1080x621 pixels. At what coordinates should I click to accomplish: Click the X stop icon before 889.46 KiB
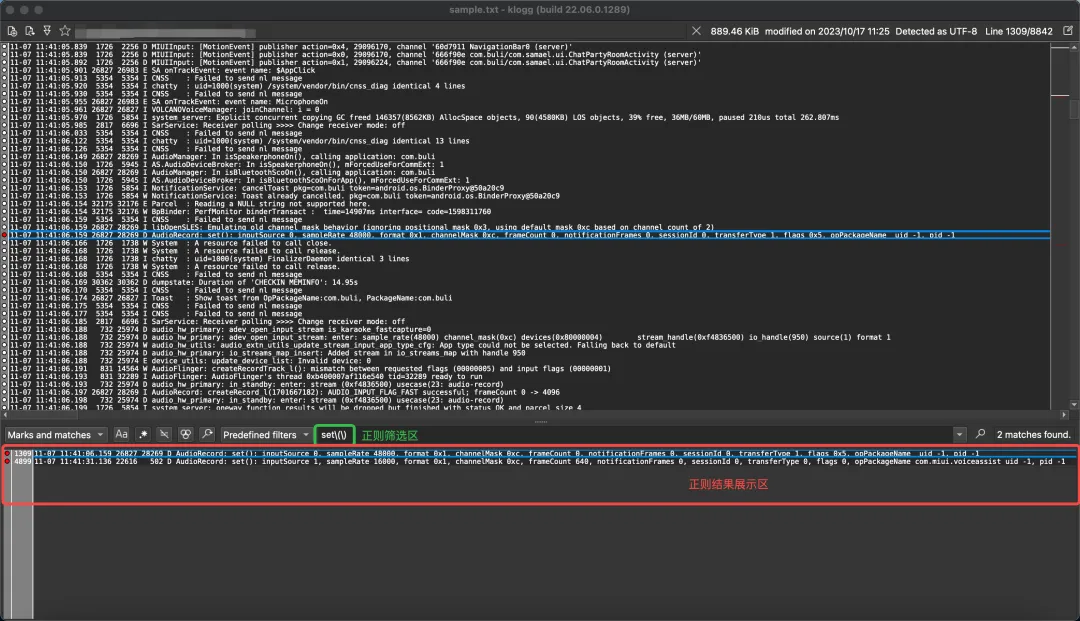pyautogui.click(x=696, y=31)
